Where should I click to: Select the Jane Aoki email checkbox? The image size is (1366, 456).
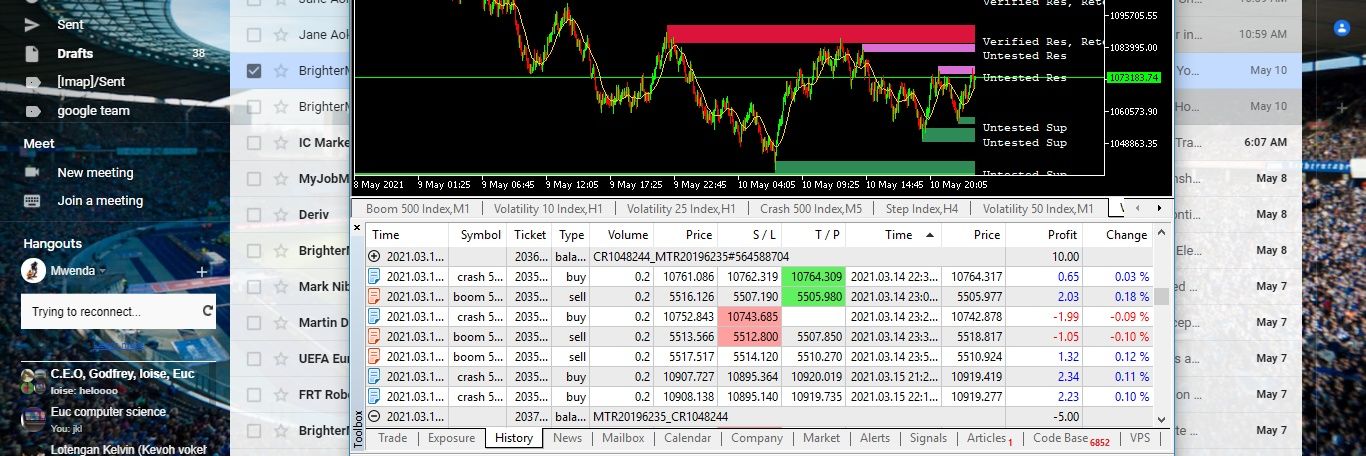(254, 35)
